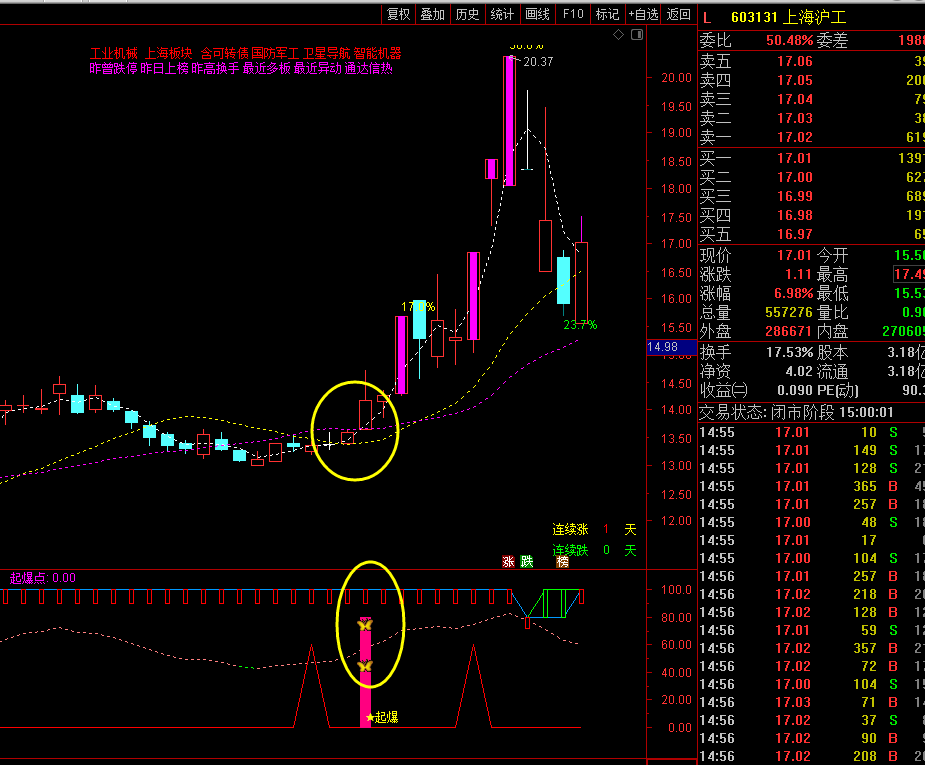Viewport: 925px width, 765px height.
Task: Click the 卖一 17.02 order row
Action: pos(812,137)
